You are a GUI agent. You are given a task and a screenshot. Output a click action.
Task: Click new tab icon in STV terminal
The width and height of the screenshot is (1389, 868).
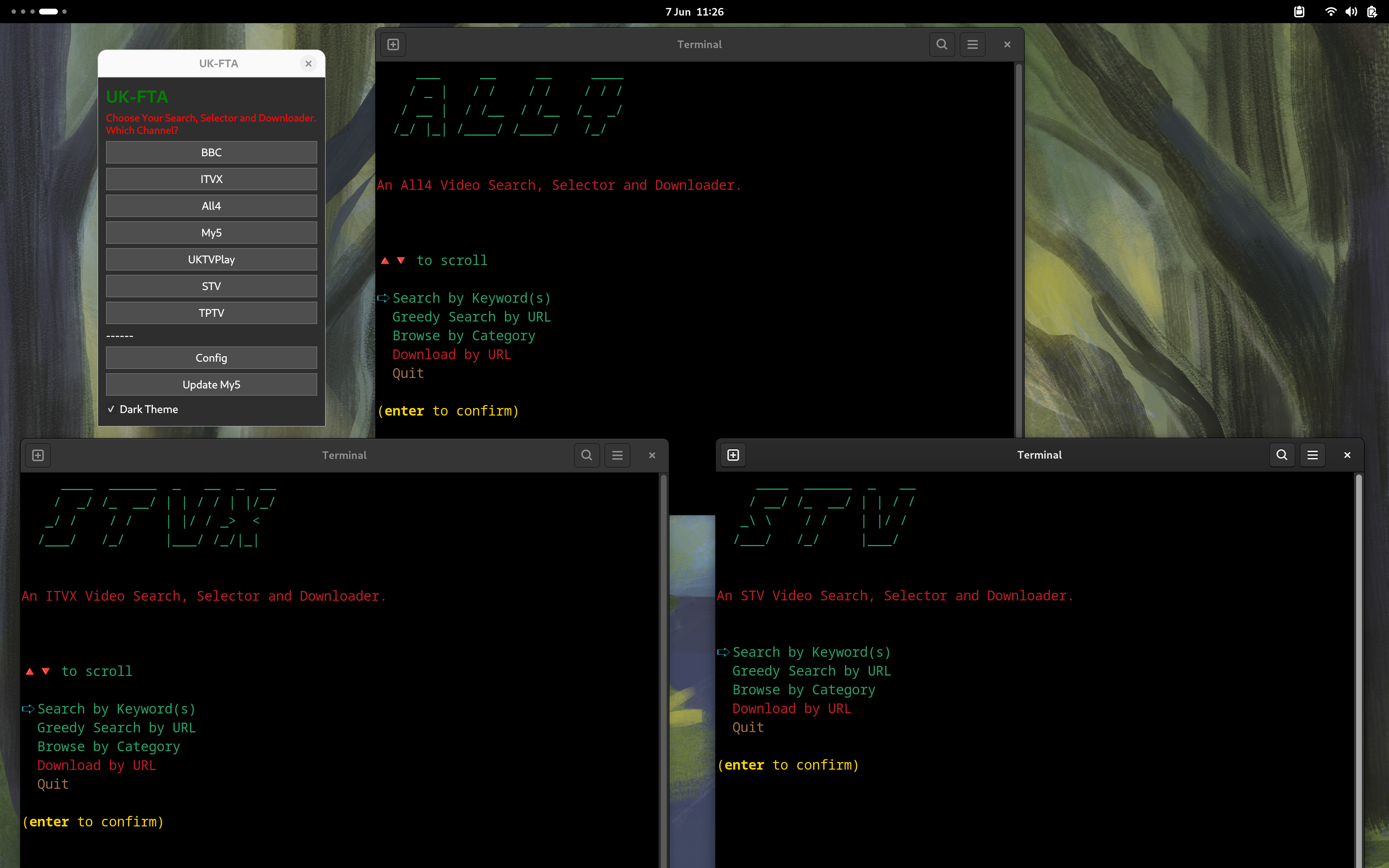(x=733, y=455)
